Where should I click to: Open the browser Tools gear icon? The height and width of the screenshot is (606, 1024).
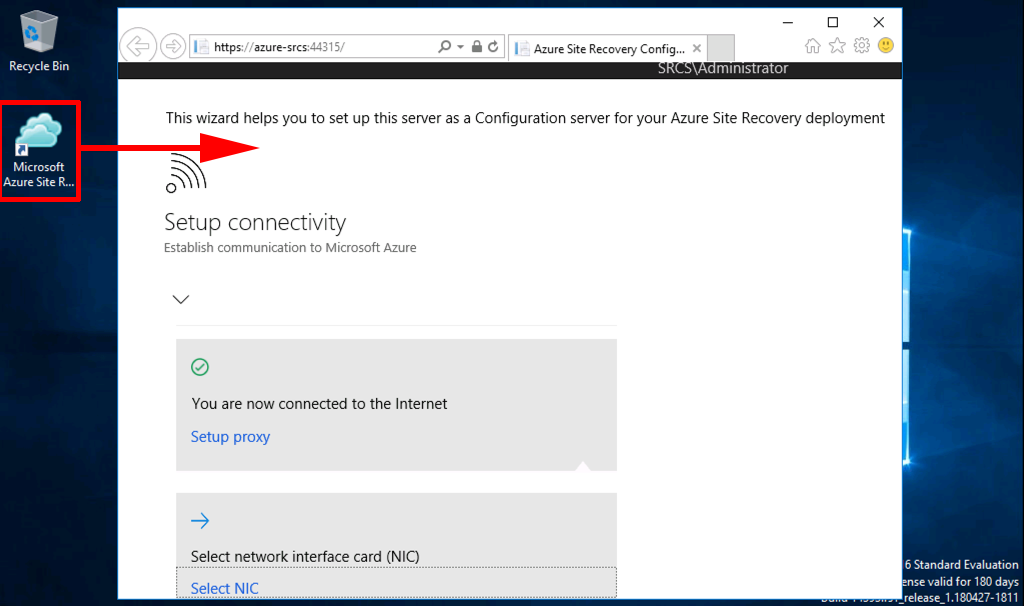point(862,46)
